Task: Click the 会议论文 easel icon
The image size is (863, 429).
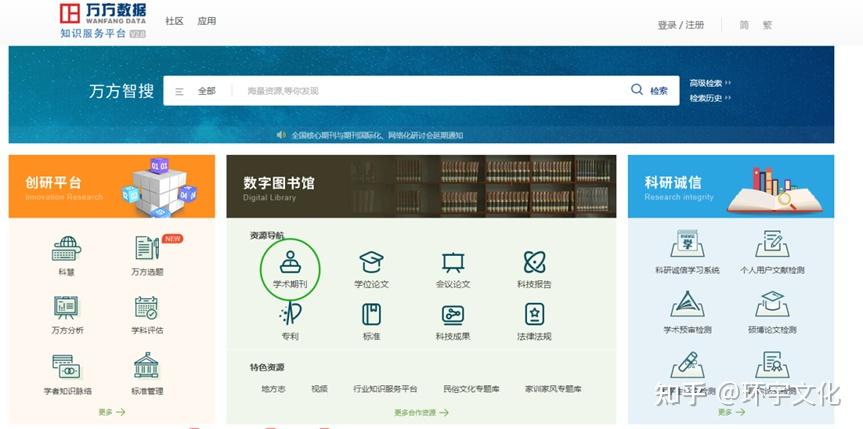Action: coord(453,262)
